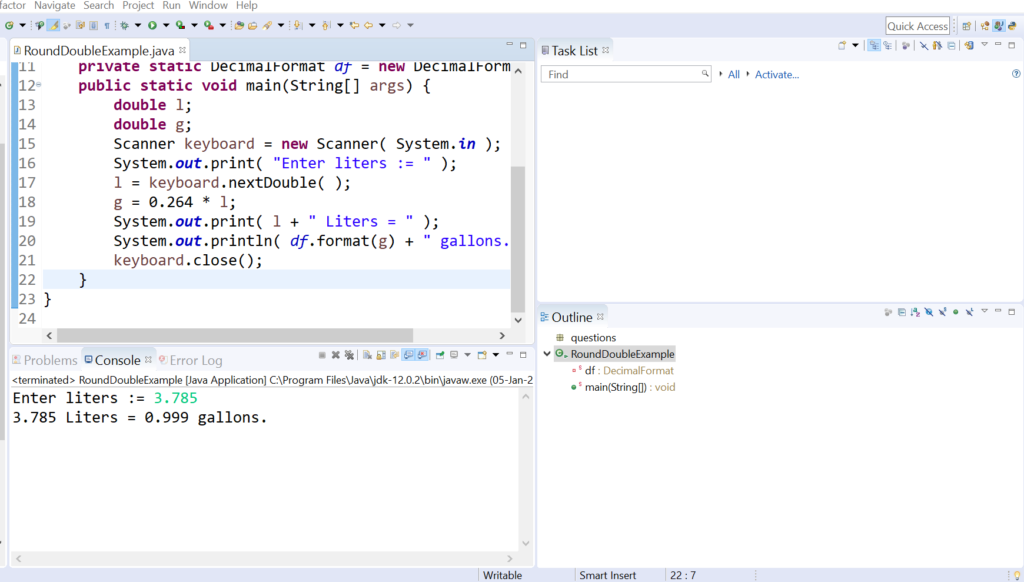
Task: Pin the Console view
Action: (x=440, y=359)
